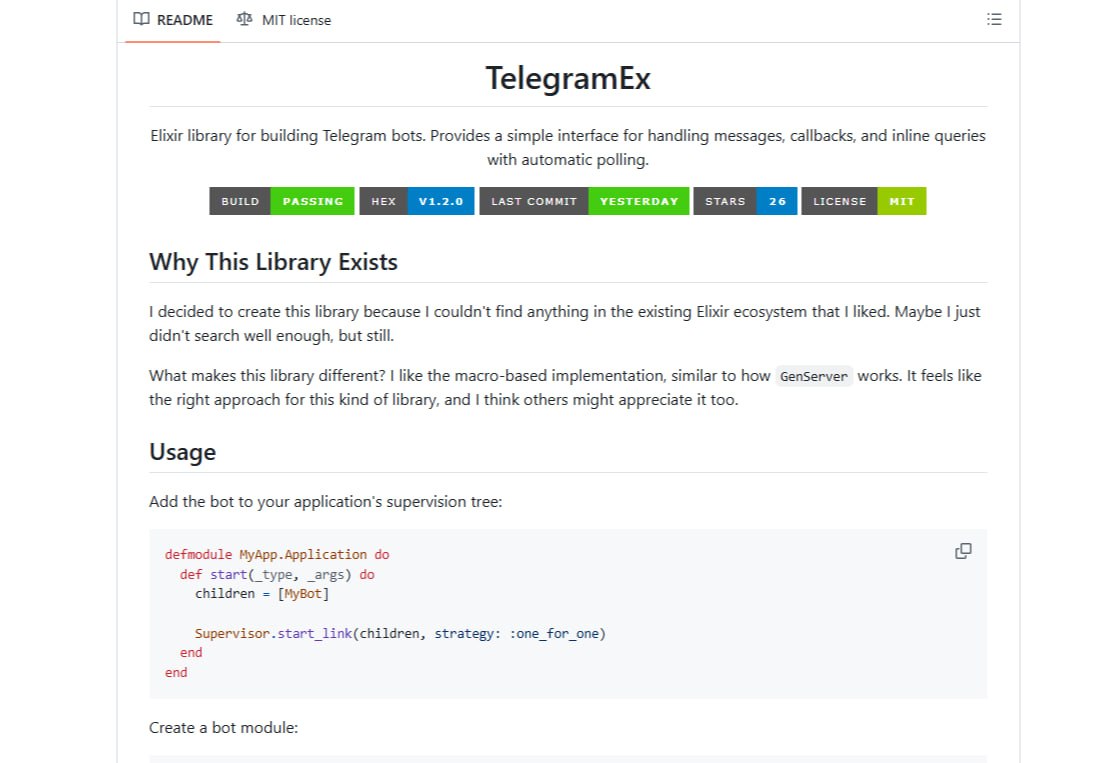Click the library description paragraph under title
The height and width of the screenshot is (763, 1106).
568,147
